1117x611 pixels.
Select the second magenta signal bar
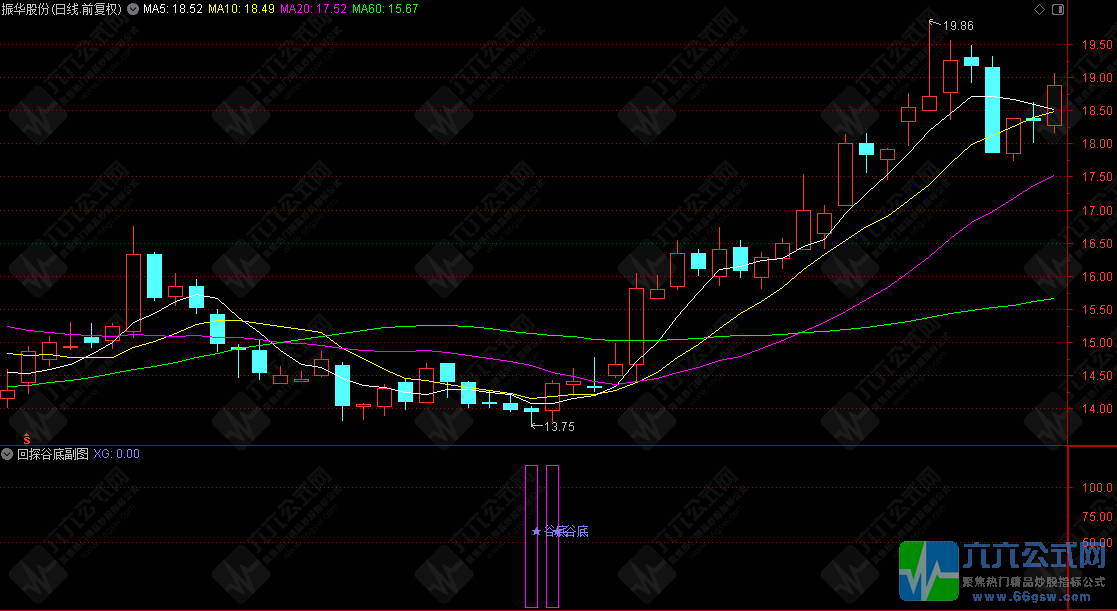click(x=552, y=536)
